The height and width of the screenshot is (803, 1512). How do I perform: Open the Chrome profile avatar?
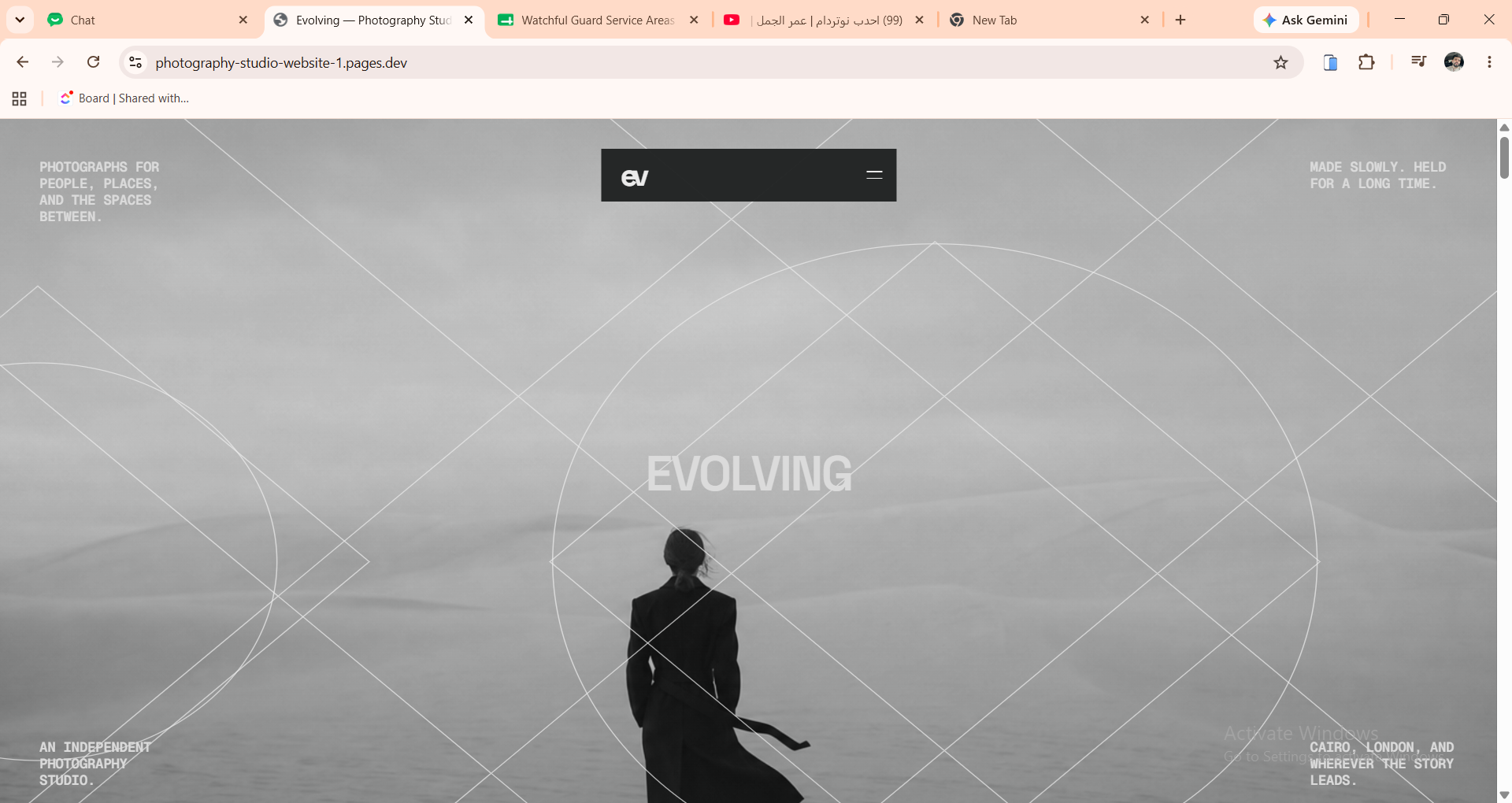pyautogui.click(x=1454, y=62)
